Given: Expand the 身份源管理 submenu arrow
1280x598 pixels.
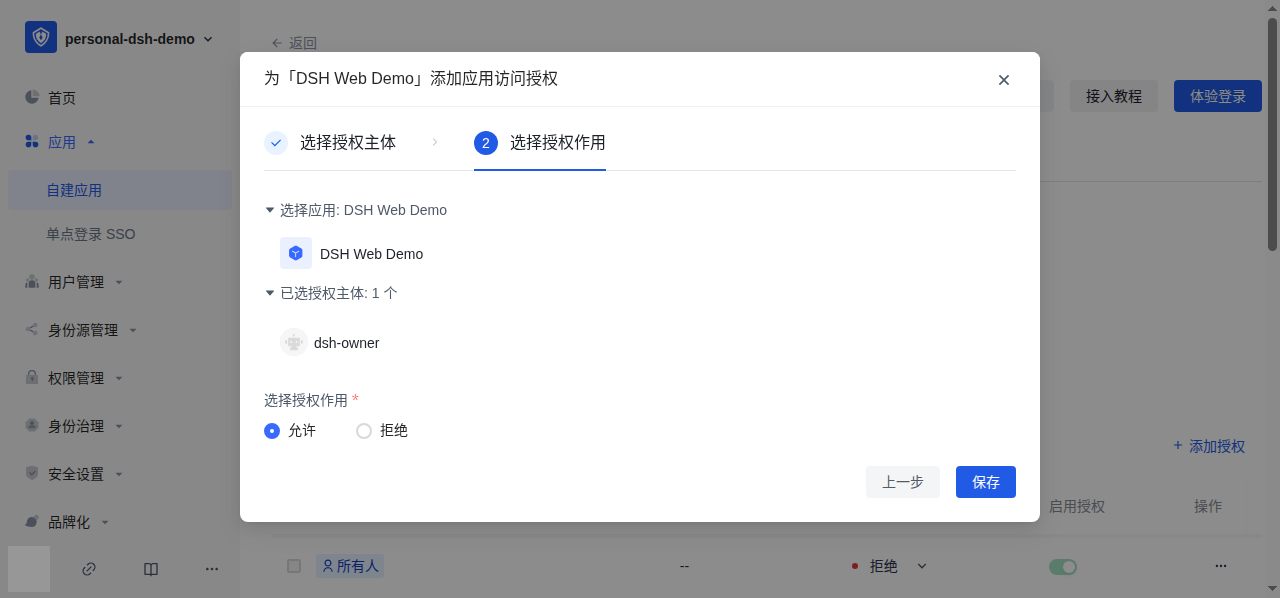Looking at the screenshot, I should (133, 330).
